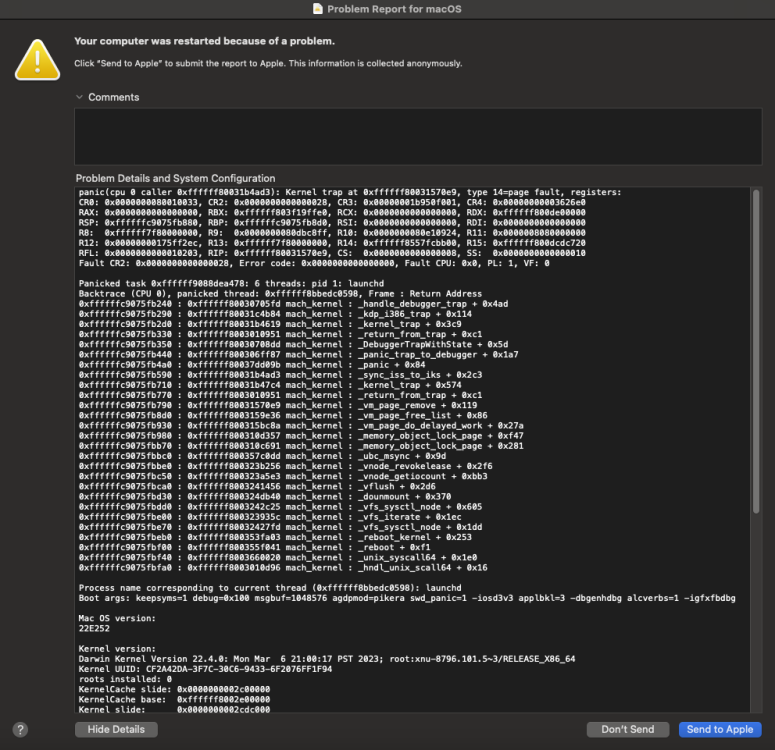Click the 'KernelCache base:' line
This screenshot has height=750, width=775.
pos(174,699)
